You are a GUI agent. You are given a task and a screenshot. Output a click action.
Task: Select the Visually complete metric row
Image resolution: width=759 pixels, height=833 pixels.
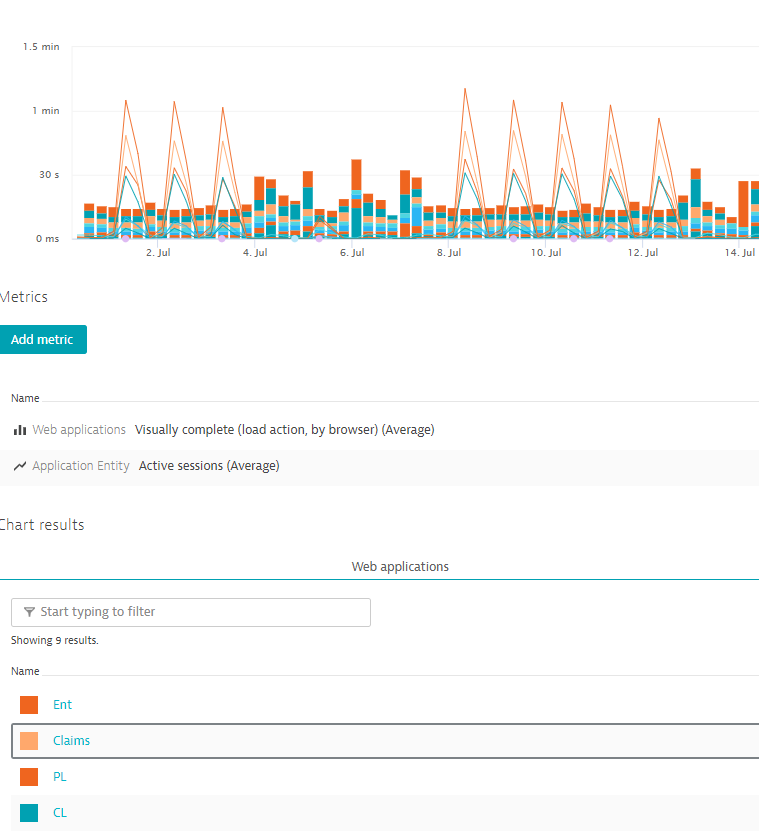point(284,430)
